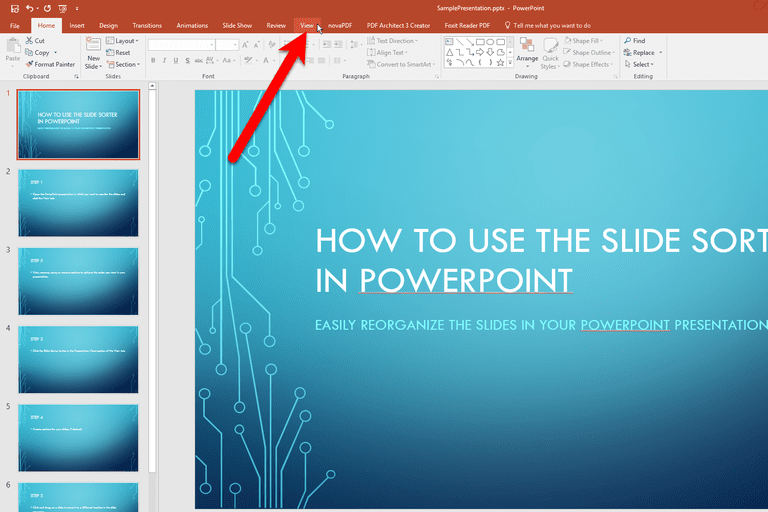The image size is (768, 512).
Task: Click the Save icon in quick access toolbar
Action: (15, 8)
